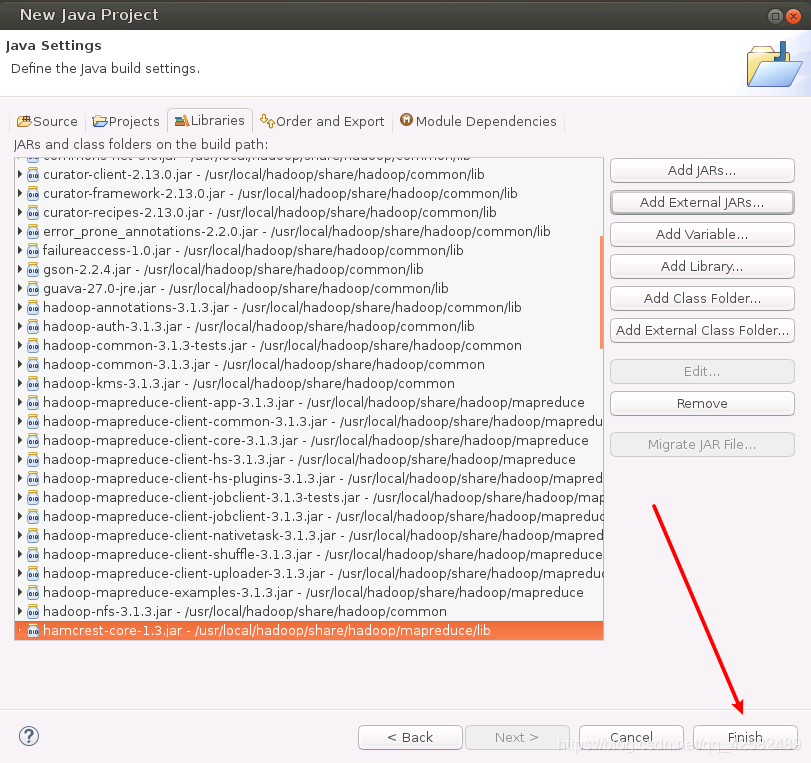Screen dimensions: 811x763
Task: Click the jar icon of gson-2.2.4.jar
Action: point(33,270)
